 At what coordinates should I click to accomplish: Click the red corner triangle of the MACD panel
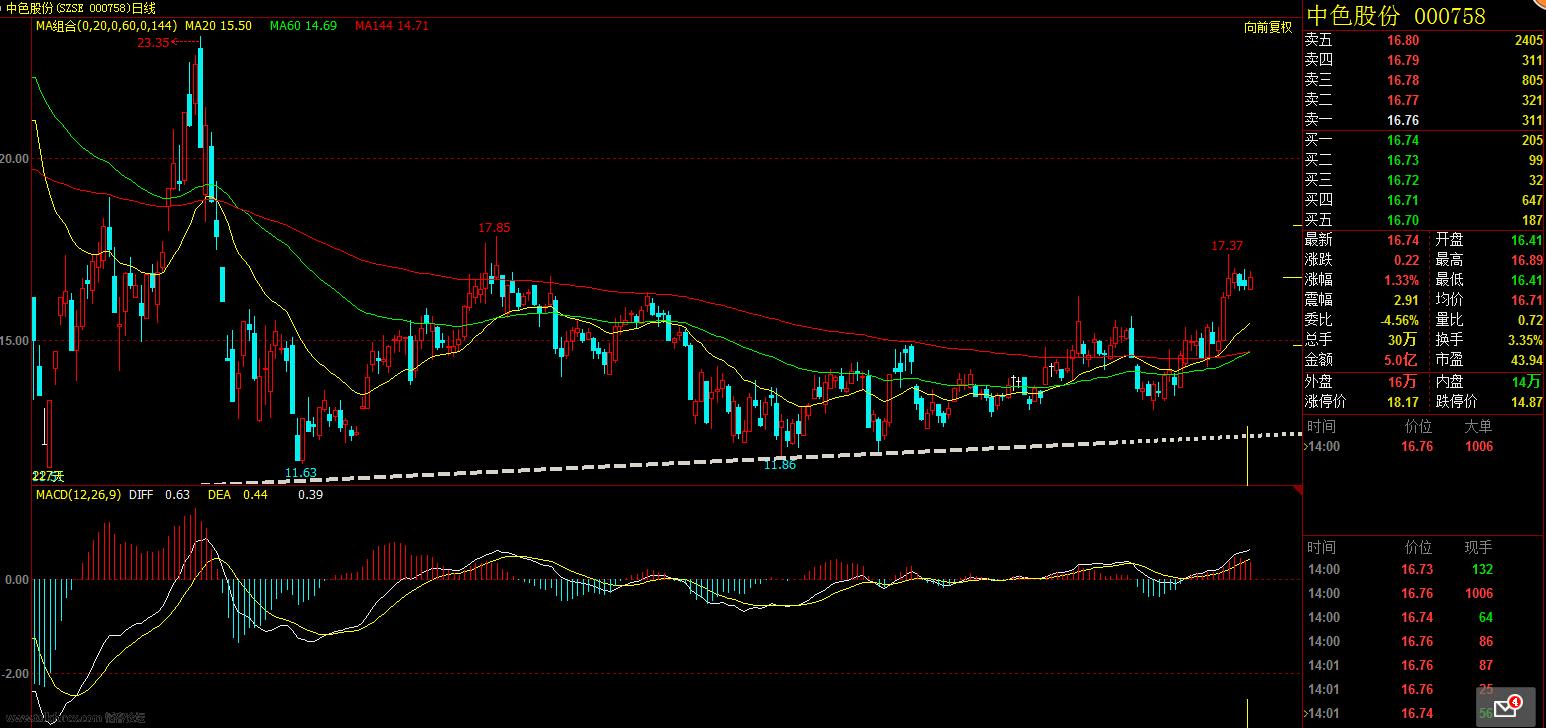[1297, 491]
